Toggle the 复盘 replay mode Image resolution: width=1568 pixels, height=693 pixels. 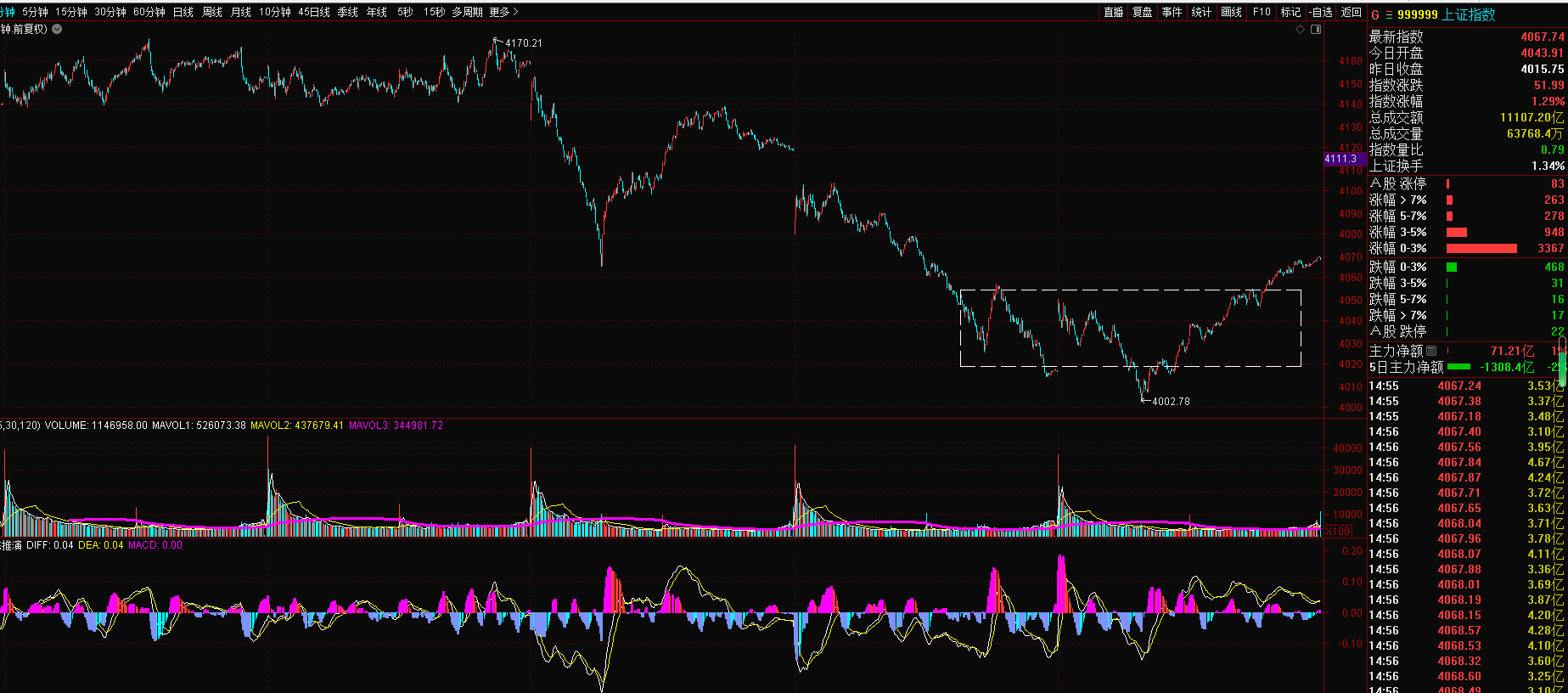pos(1143,12)
